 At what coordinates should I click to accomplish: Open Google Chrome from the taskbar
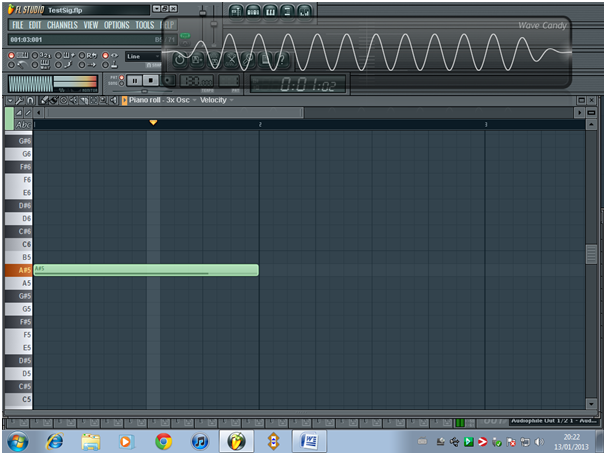(163, 440)
